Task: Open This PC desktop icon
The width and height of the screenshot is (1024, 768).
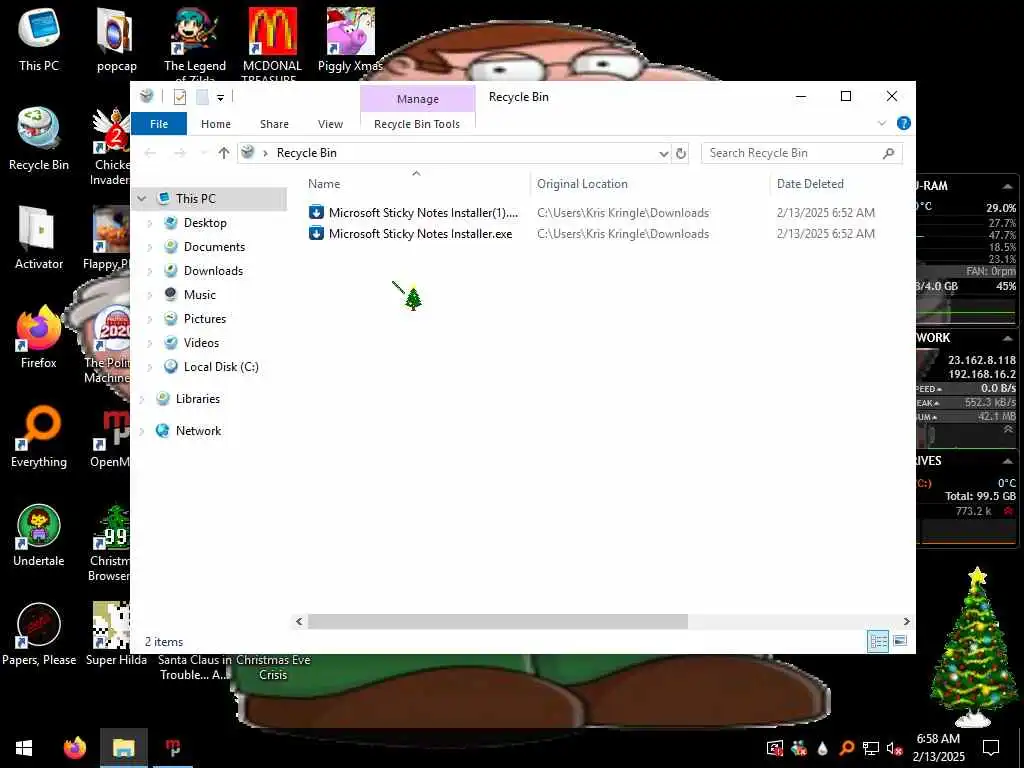Action: 39,40
